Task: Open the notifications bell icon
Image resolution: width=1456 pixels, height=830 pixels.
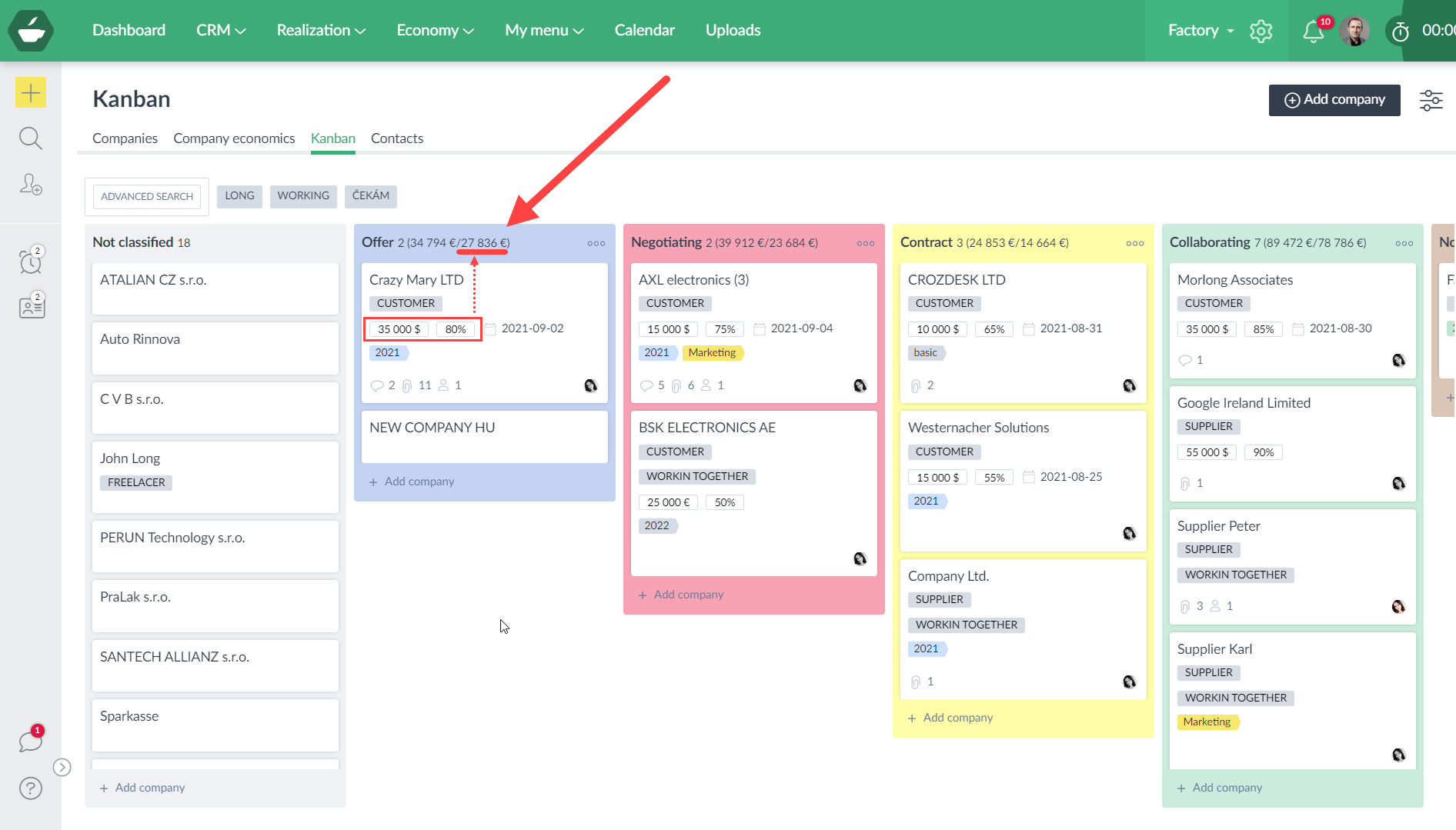Action: (x=1313, y=31)
